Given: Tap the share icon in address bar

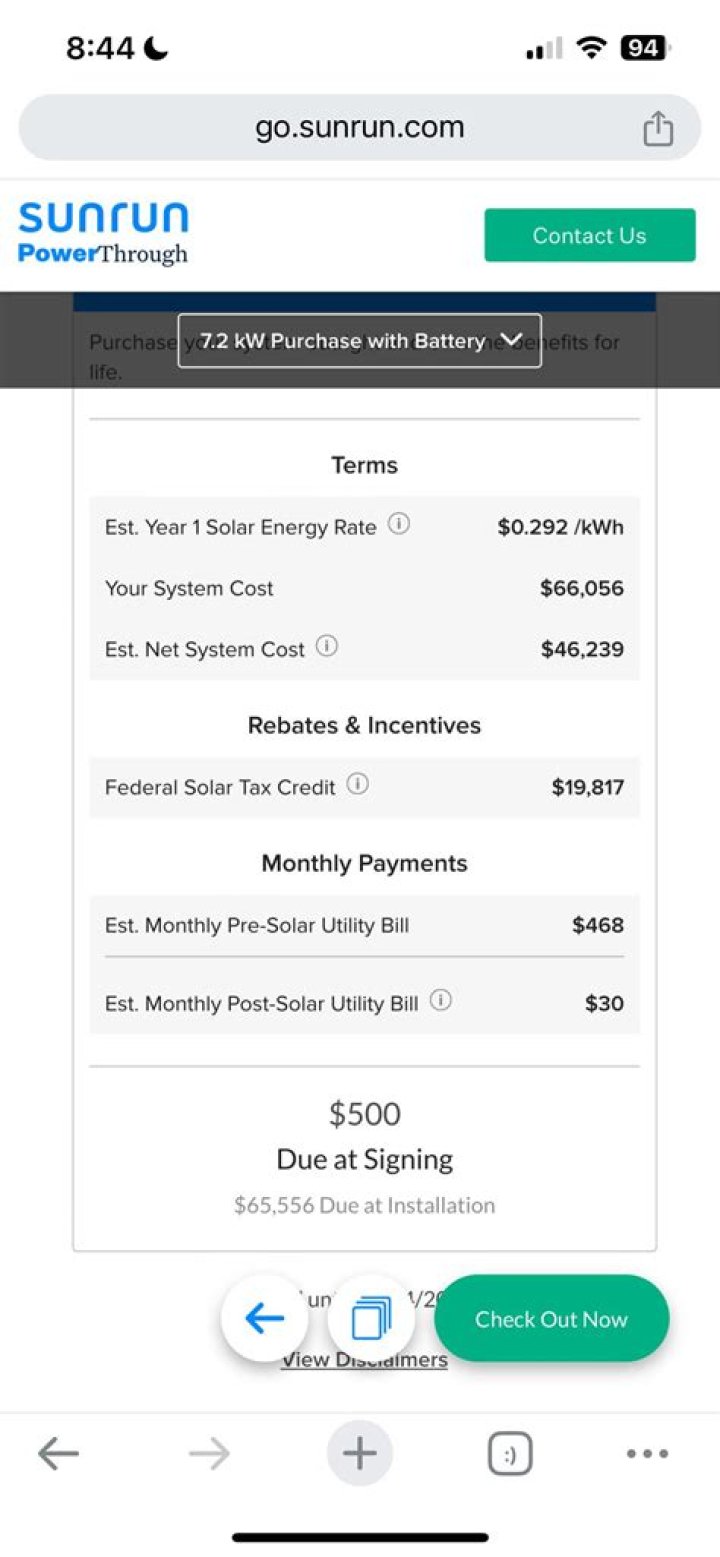Looking at the screenshot, I should [657, 128].
